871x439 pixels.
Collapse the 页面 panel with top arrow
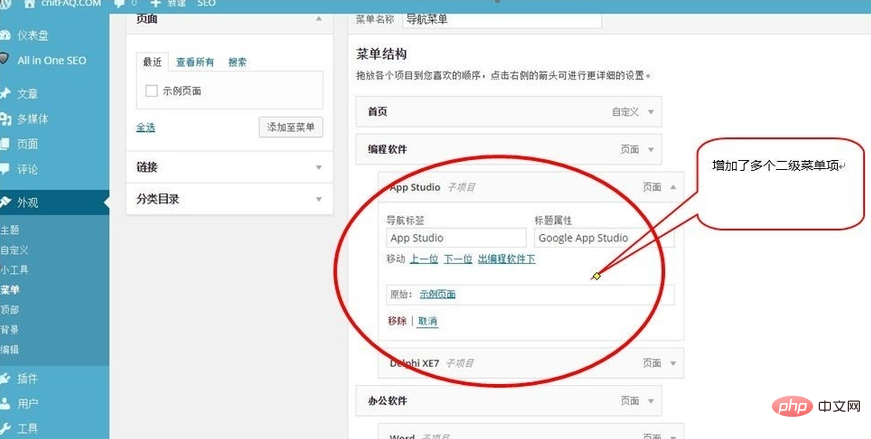[318, 18]
